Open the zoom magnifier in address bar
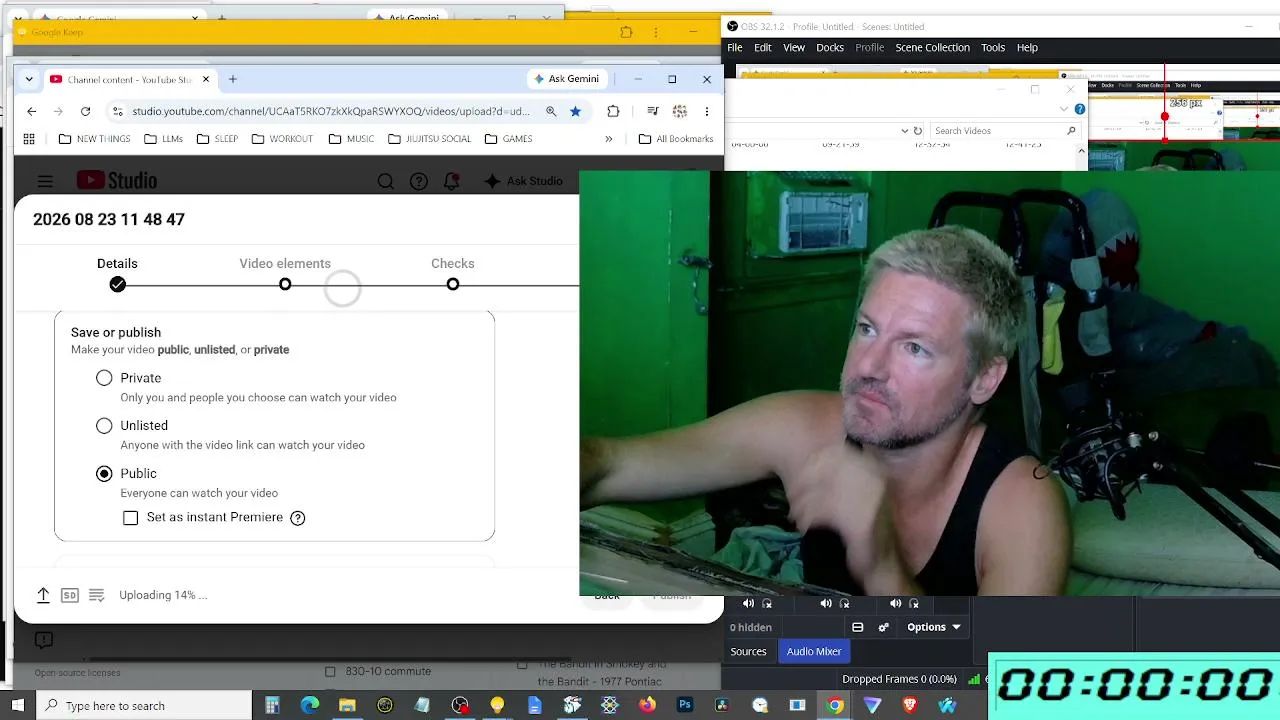The height and width of the screenshot is (720, 1280). pos(551,111)
